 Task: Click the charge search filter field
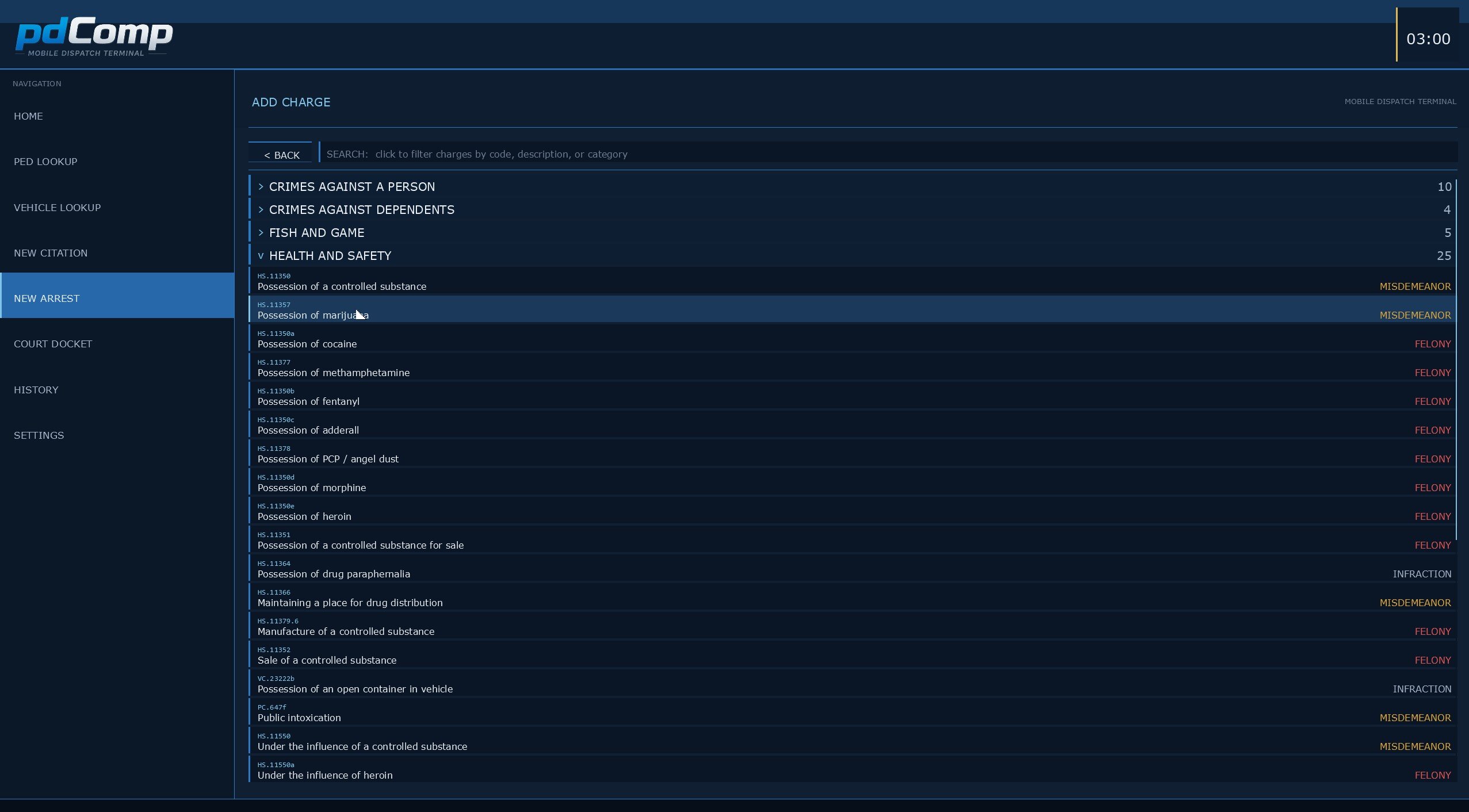(889, 154)
